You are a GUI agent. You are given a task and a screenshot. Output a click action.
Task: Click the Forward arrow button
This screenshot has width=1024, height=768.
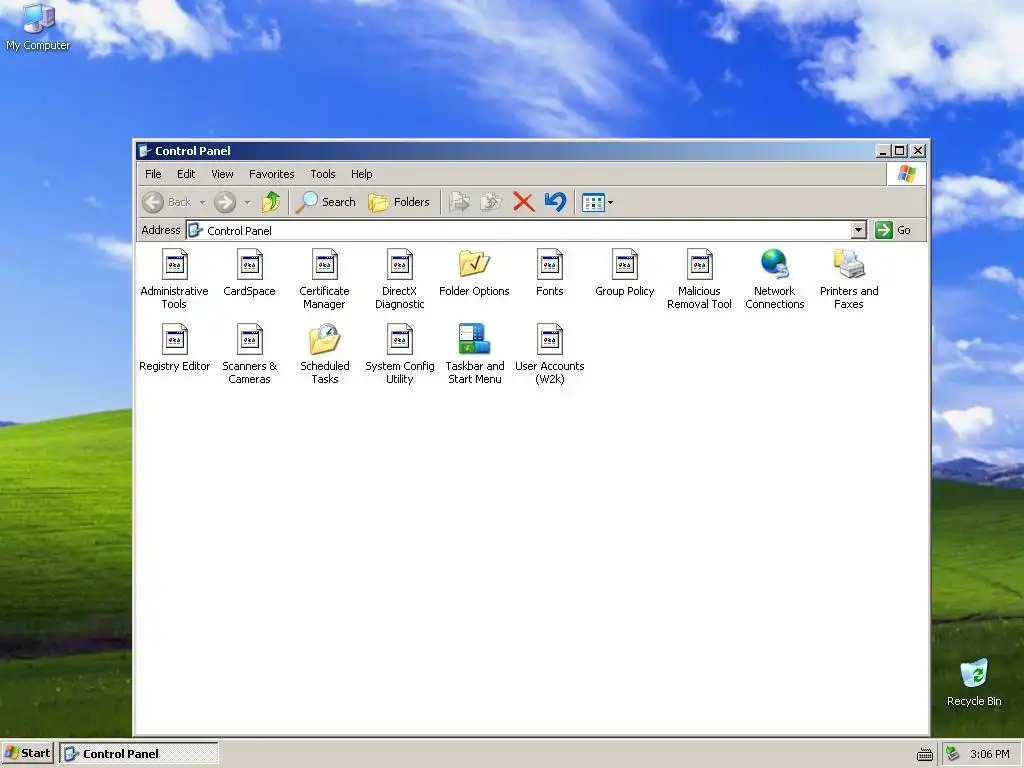pyautogui.click(x=225, y=202)
